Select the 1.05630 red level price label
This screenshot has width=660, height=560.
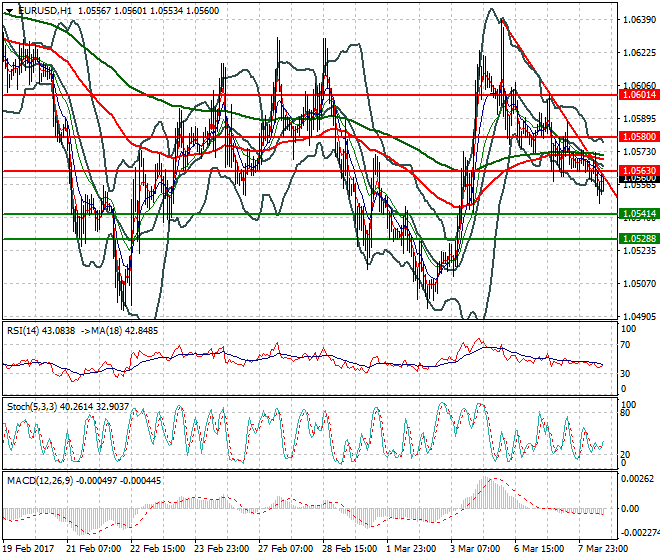639,171
